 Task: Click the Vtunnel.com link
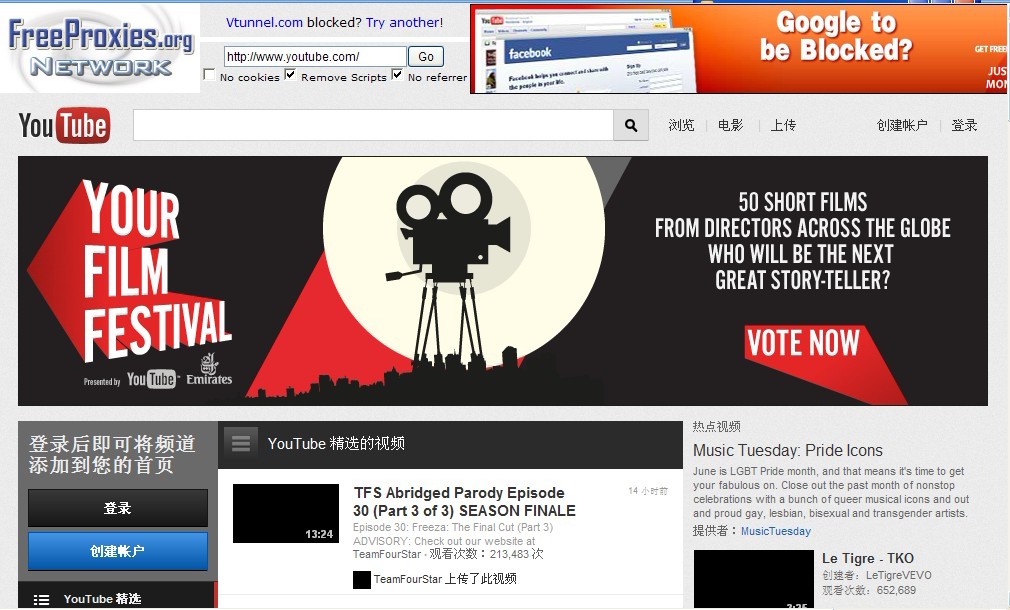(x=264, y=22)
